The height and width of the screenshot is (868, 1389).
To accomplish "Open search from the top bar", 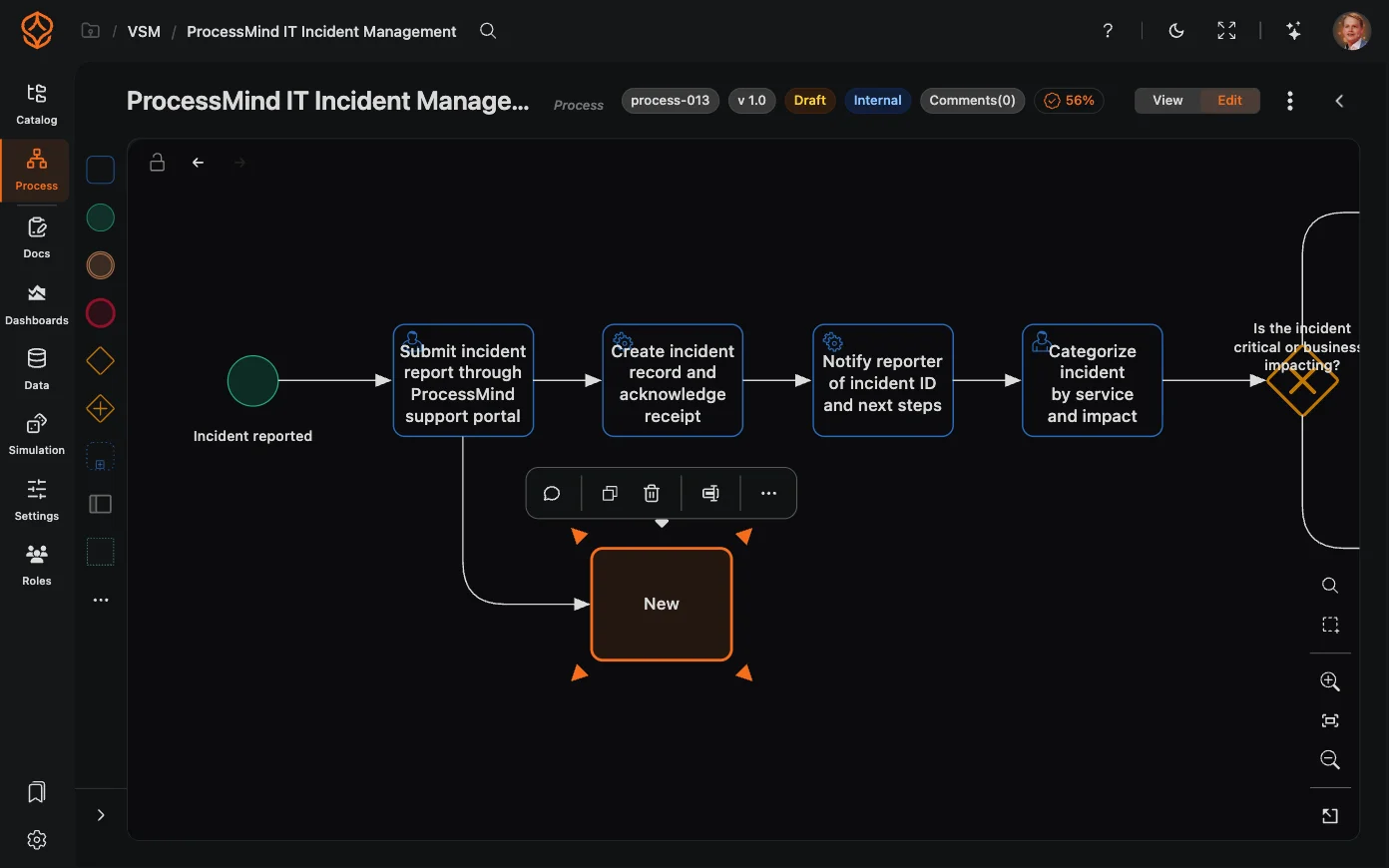I will click(x=488, y=31).
